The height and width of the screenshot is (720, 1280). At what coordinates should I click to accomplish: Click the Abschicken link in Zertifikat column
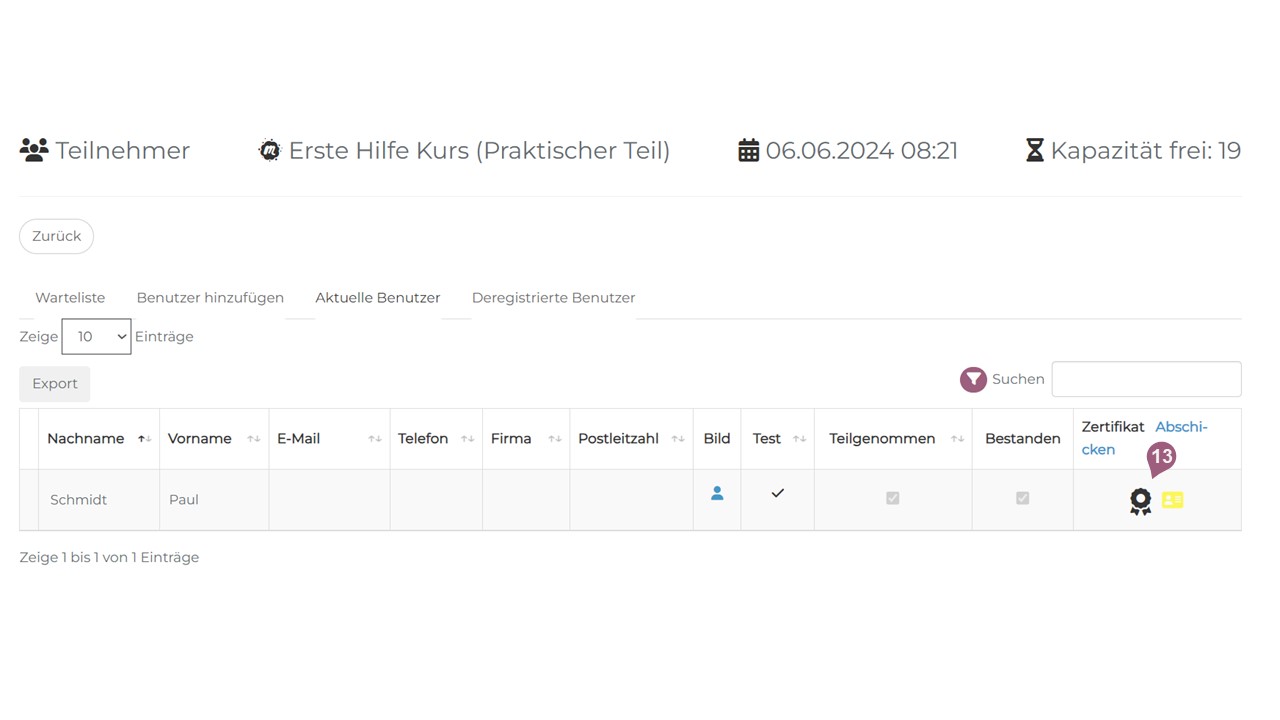point(1180,428)
